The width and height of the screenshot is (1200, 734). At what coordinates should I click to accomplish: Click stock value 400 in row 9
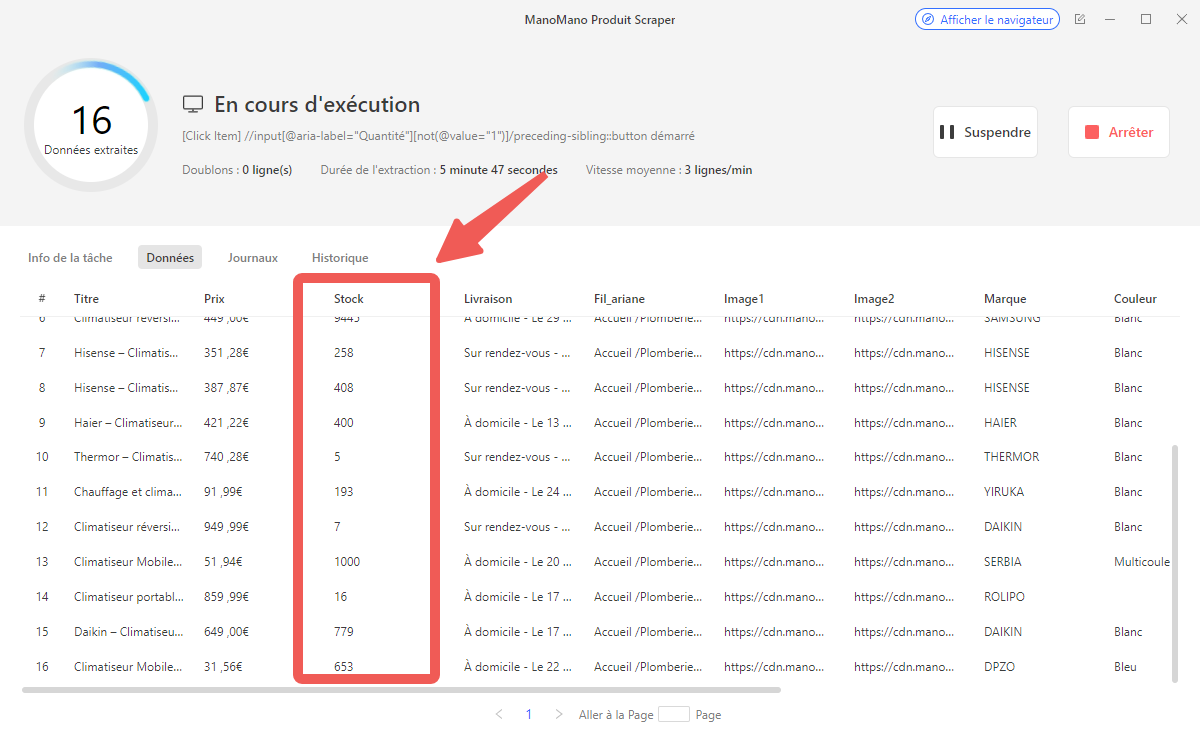pyautogui.click(x=344, y=423)
